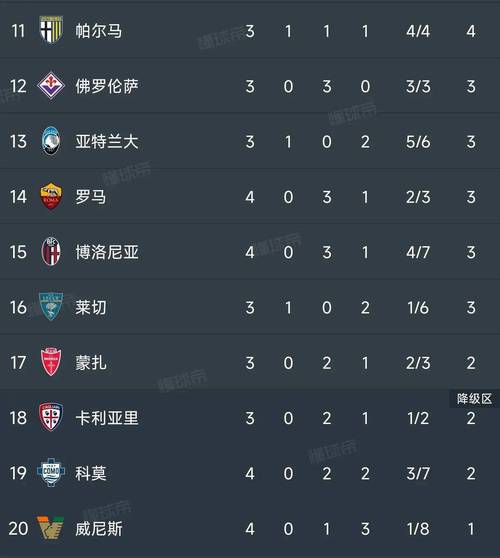Open team page for 佛罗伦萨
The image size is (500, 558).
click(x=107, y=86)
